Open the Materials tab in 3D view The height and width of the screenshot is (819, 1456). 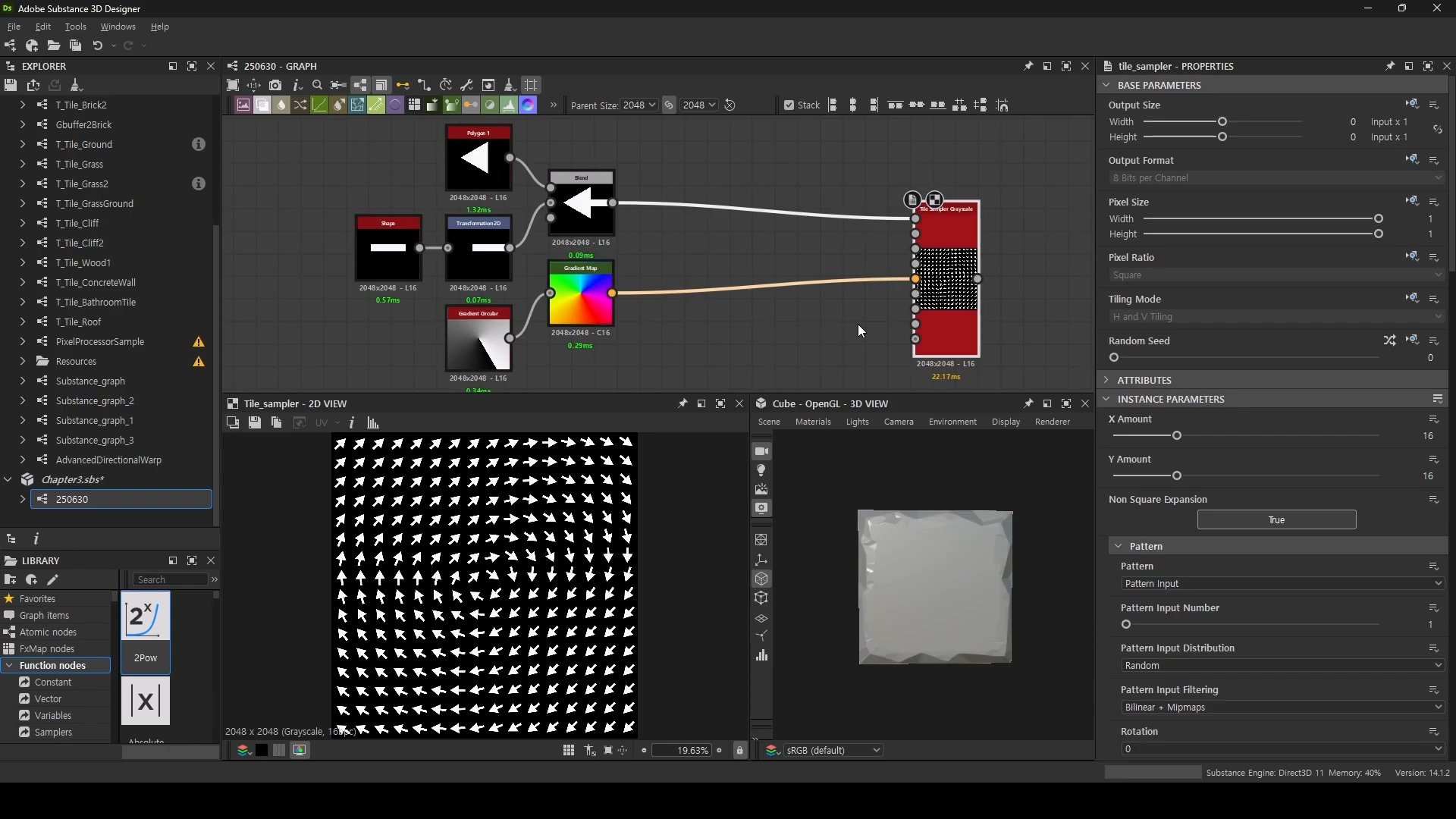pos(812,422)
